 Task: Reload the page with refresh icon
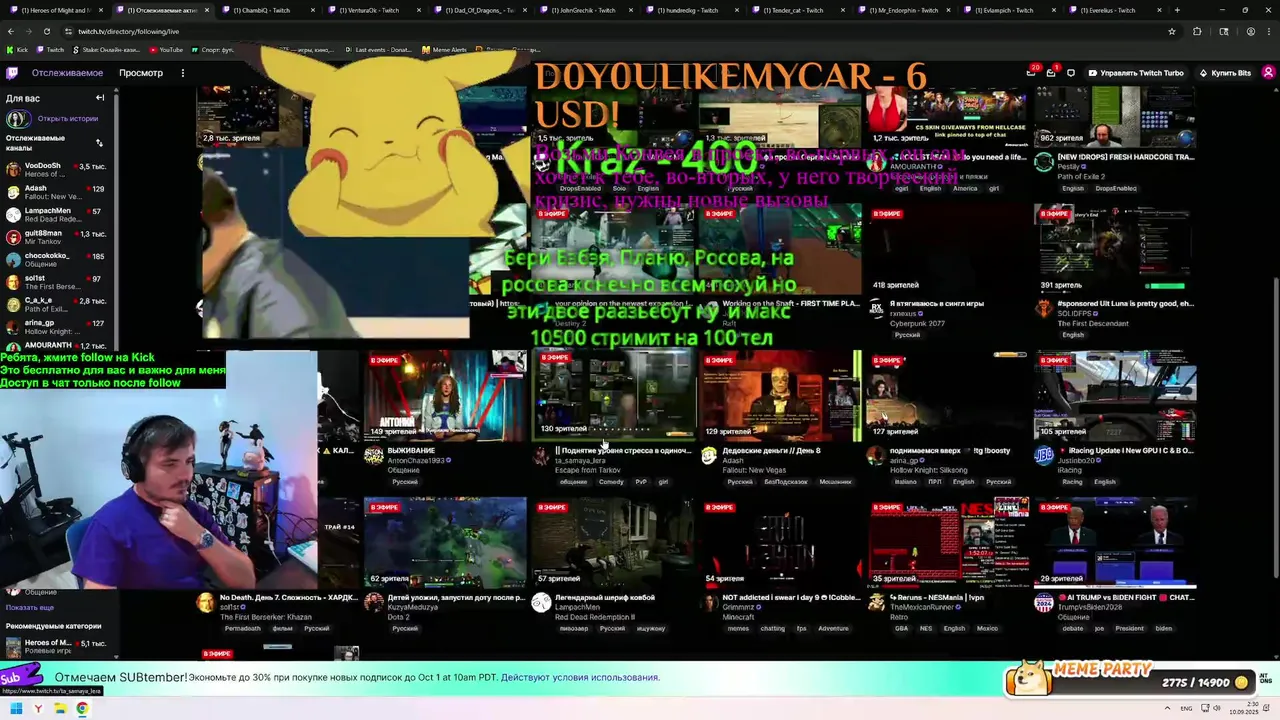46,31
